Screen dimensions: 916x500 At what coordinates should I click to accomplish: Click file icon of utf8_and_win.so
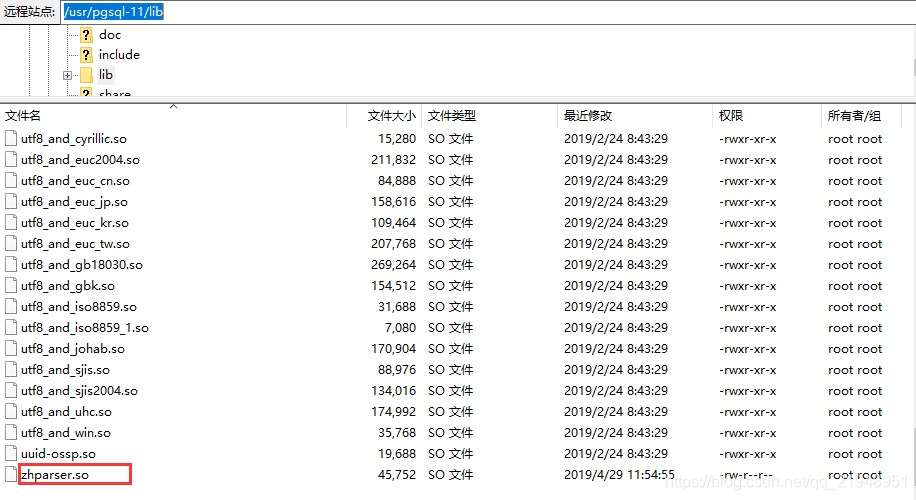click(x=11, y=433)
